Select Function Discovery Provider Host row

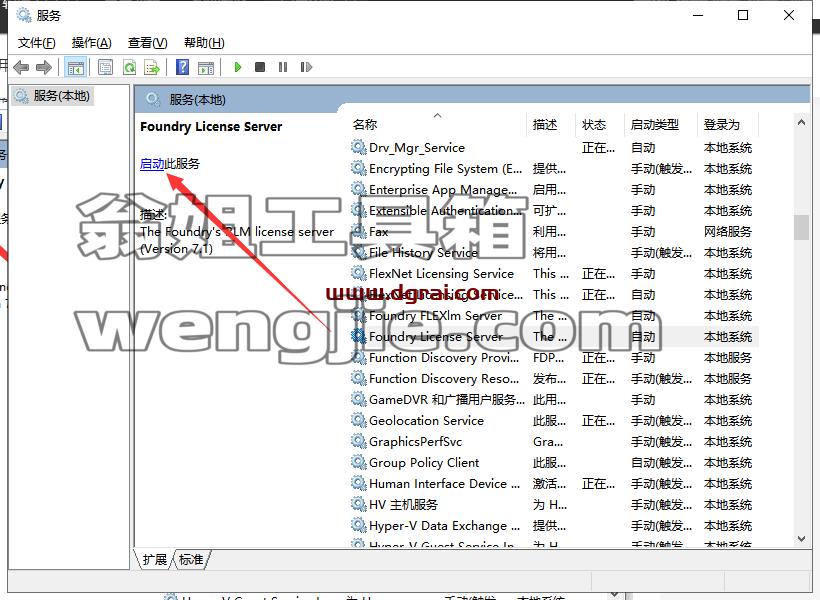click(x=554, y=358)
